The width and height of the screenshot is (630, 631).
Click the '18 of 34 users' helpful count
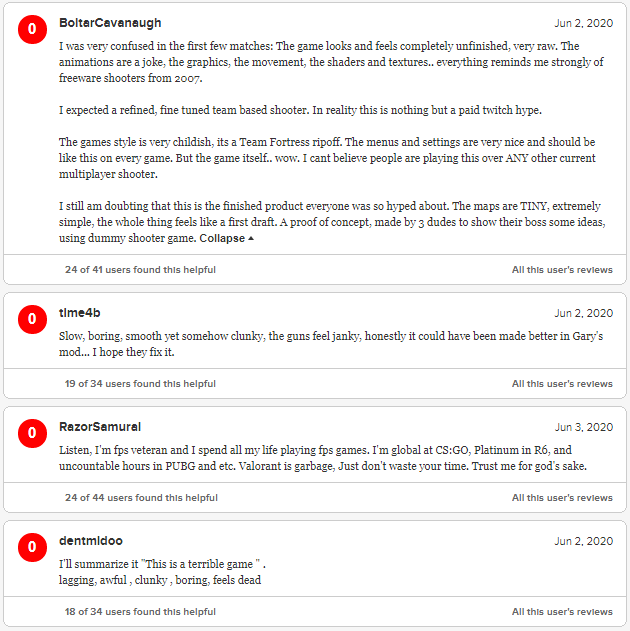(x=140, y=612)
